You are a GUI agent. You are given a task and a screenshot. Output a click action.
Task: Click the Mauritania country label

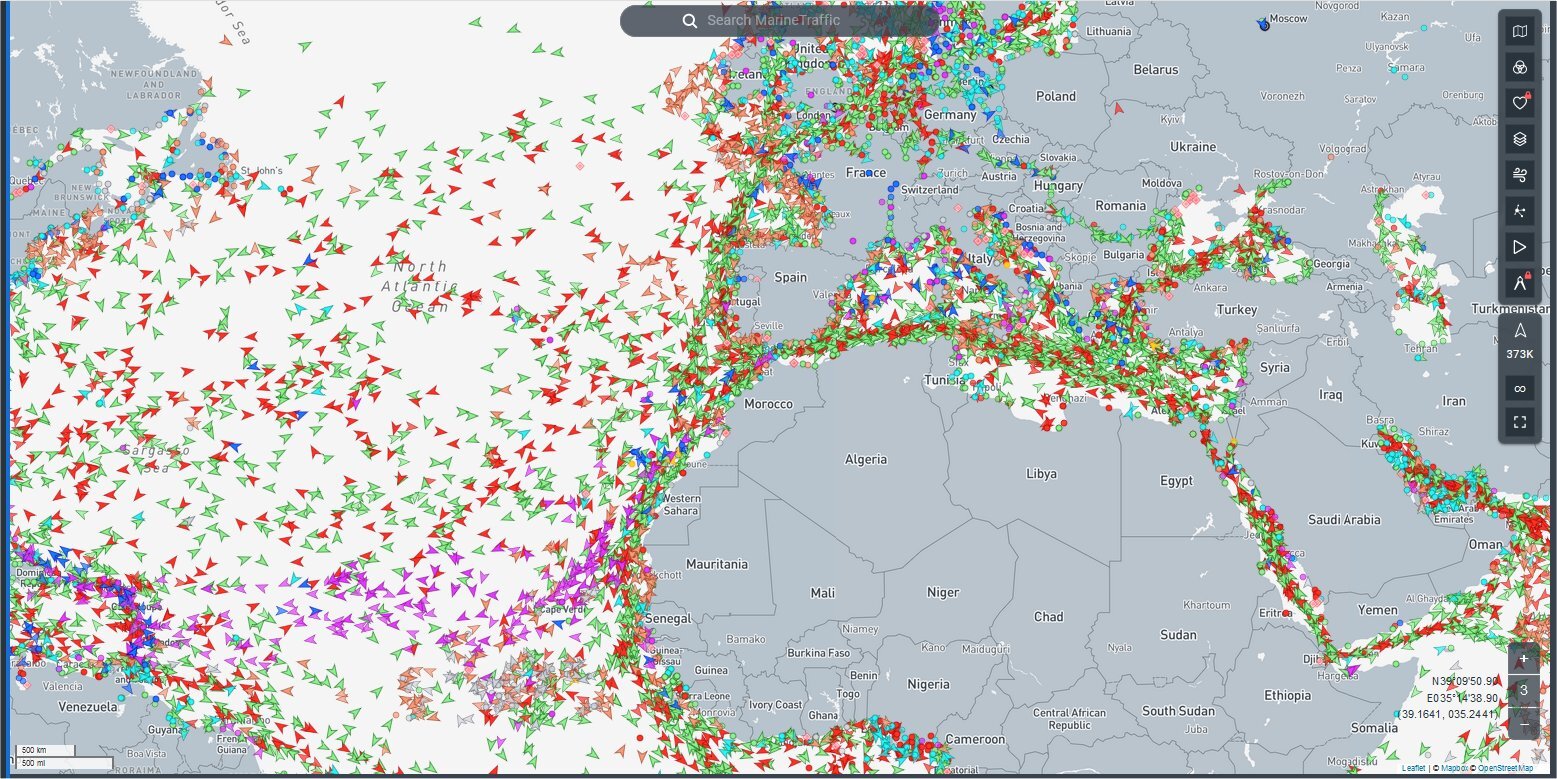pyautogui.click(x=717, y=564)
